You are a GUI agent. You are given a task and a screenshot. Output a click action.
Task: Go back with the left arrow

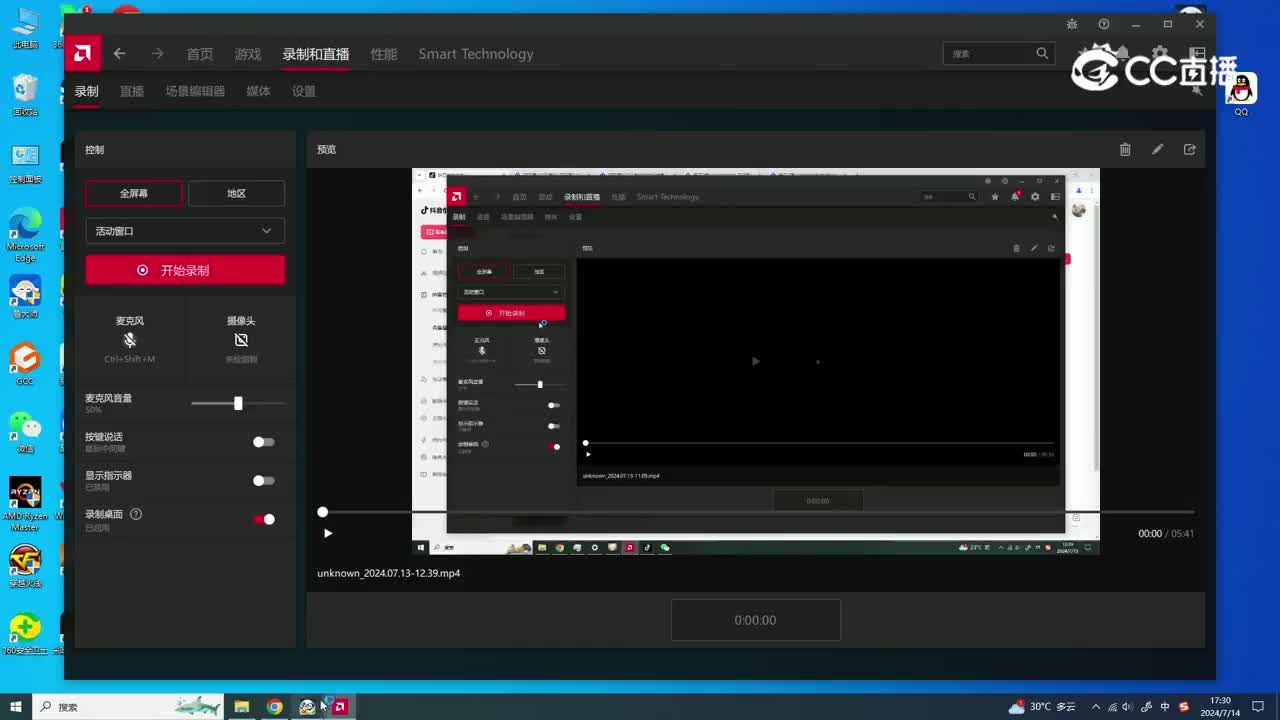[119, 54]
